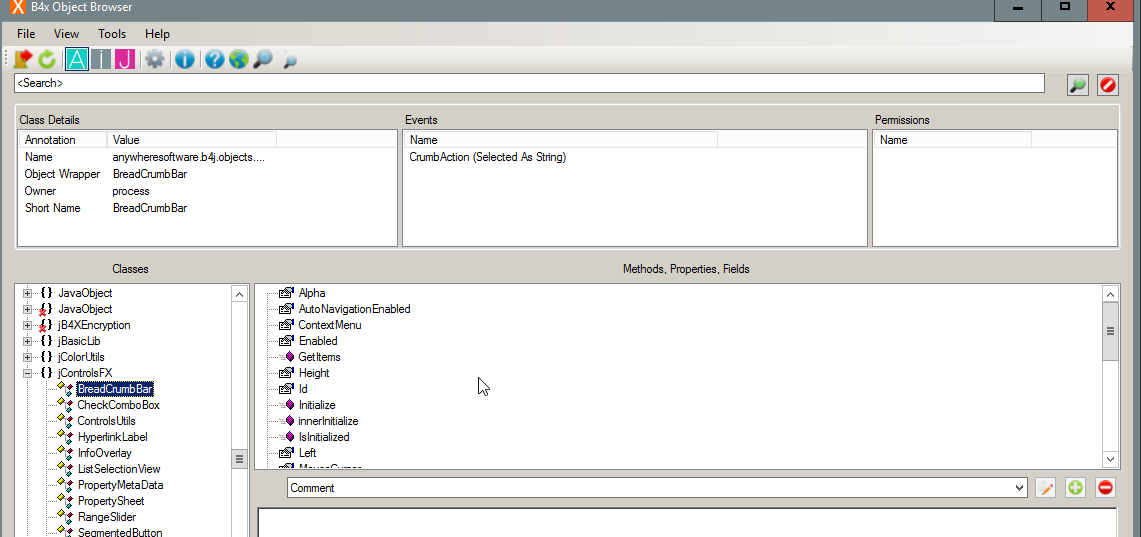
Task: Expand the first JavaObject tree node
Action: click(x=28, y=293)
